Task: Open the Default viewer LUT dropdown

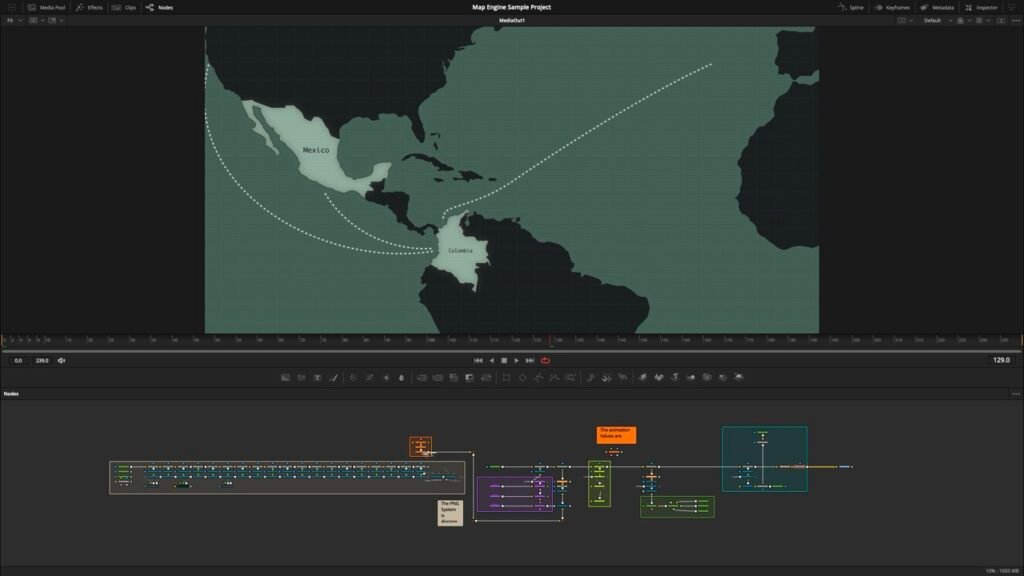Action: point(936,20)
